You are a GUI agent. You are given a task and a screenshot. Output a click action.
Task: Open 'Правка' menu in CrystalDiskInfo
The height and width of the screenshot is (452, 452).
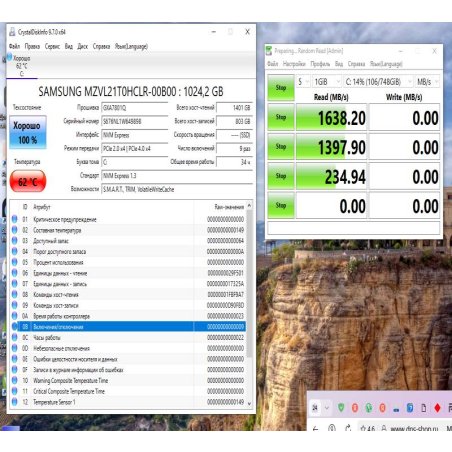pos(32,46)
